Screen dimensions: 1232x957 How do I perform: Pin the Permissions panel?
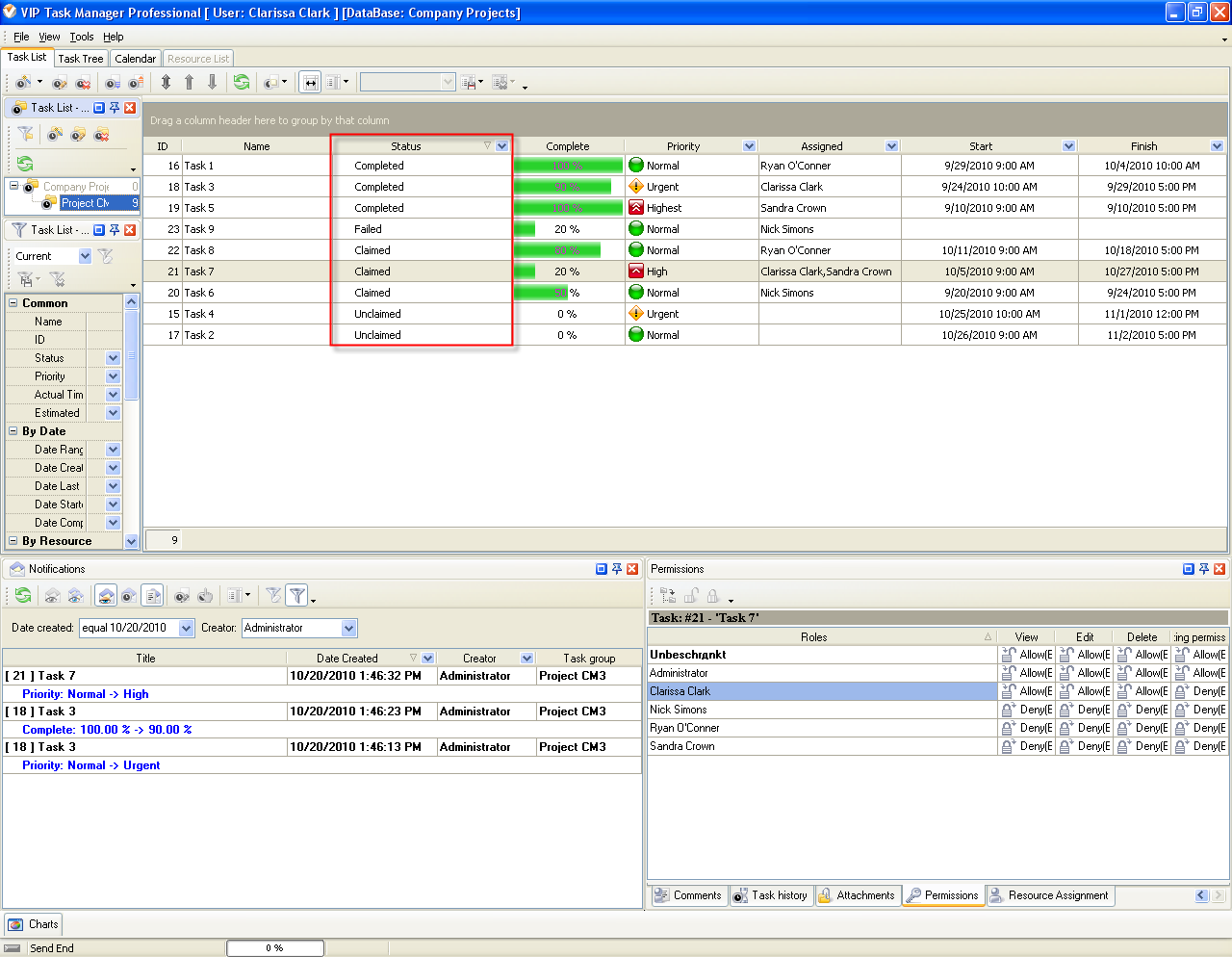(1203, 569)
